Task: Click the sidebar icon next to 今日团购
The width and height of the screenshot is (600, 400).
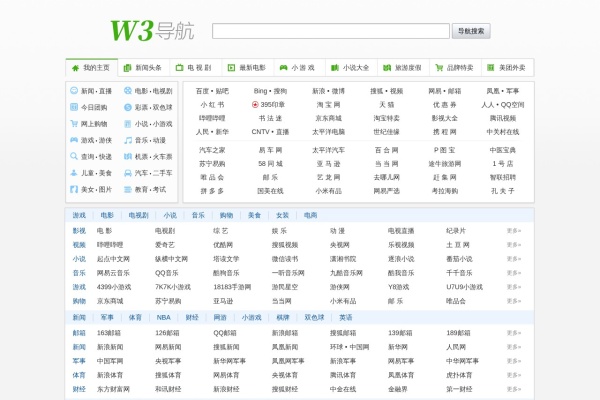Action: pos(74,107)
